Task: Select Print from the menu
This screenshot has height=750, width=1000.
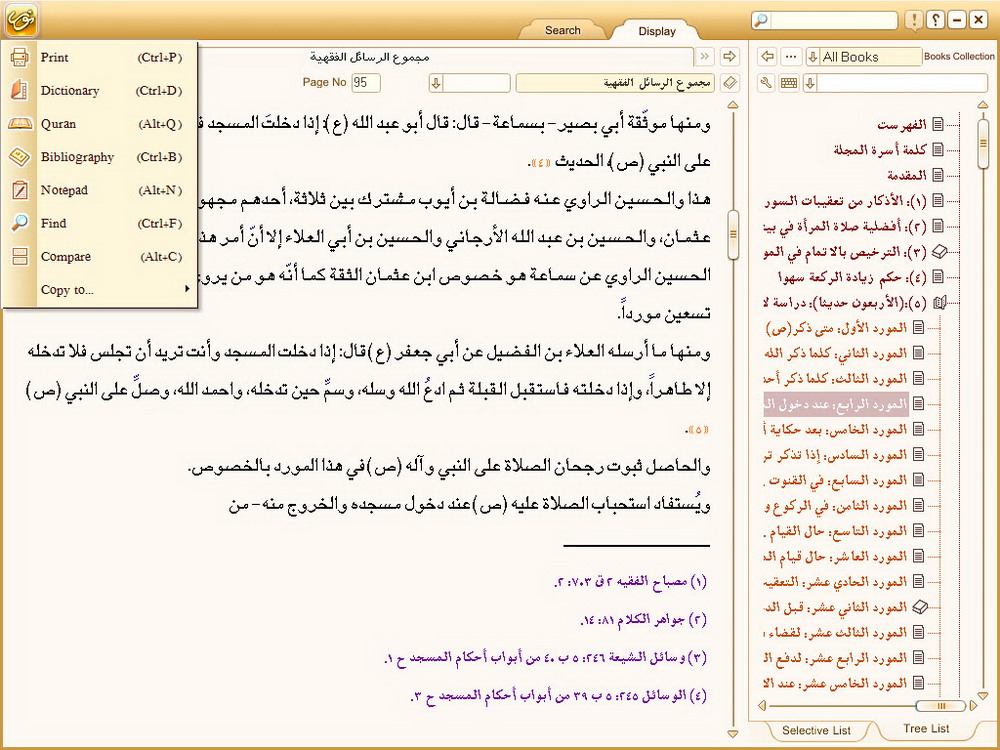Action: point(99,57)
